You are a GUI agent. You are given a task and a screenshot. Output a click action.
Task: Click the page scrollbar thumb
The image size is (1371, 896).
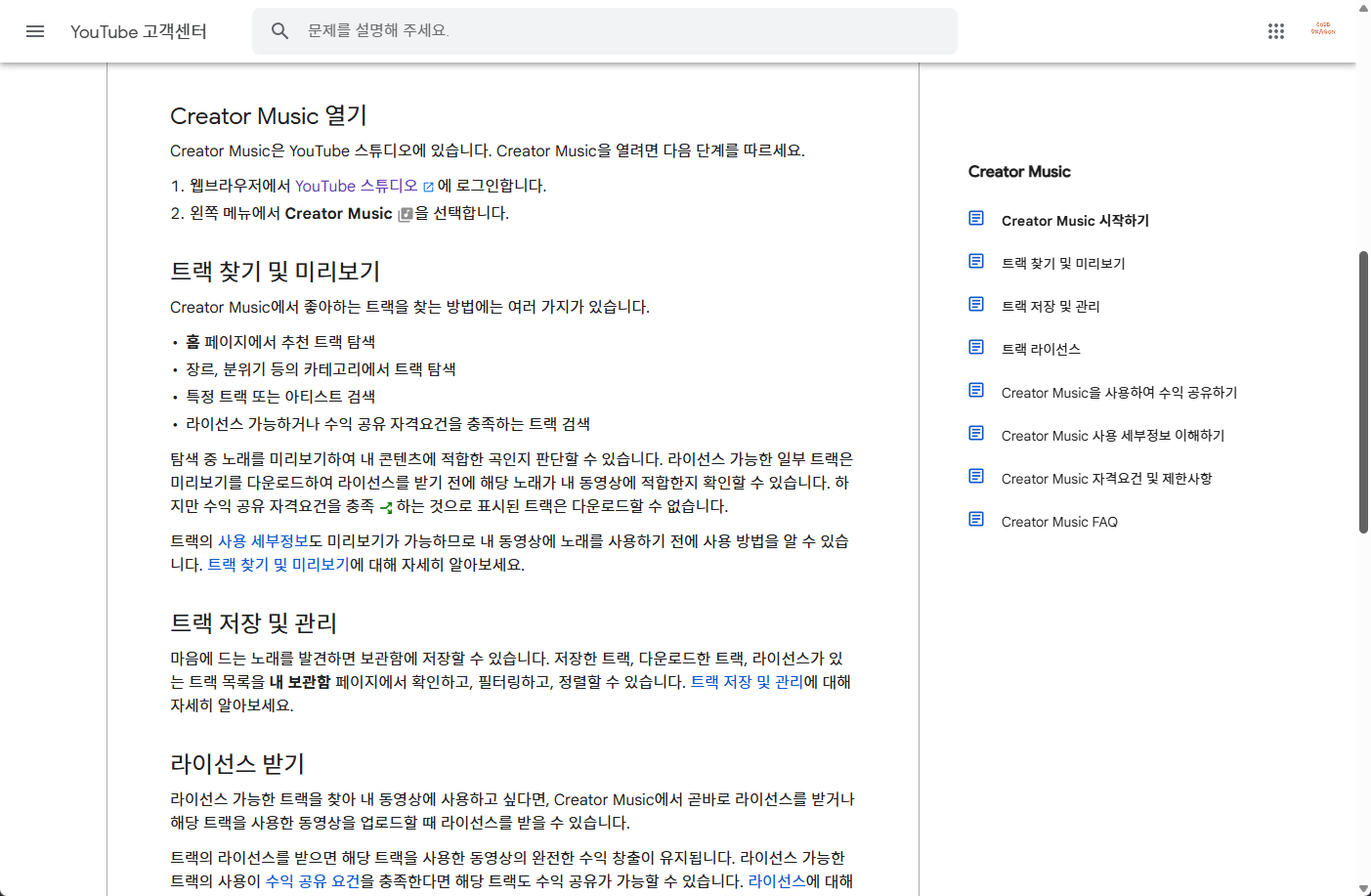tap(1363, 392)
